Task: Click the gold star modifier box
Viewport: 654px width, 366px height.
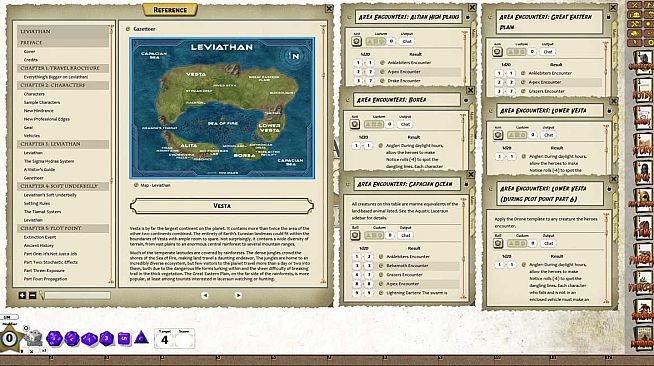Action: click(x=9, y=338)
